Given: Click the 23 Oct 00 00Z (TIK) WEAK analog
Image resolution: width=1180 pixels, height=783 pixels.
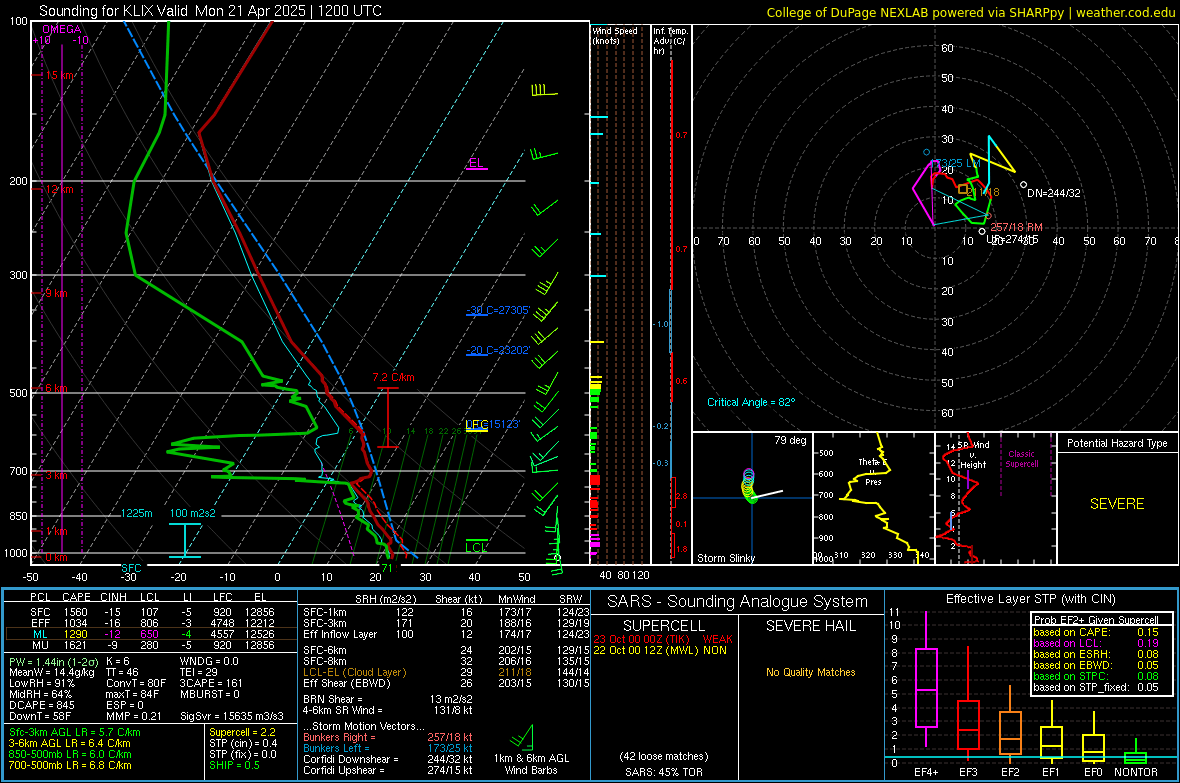Looking at the screenshot, I should pos(662,639).
